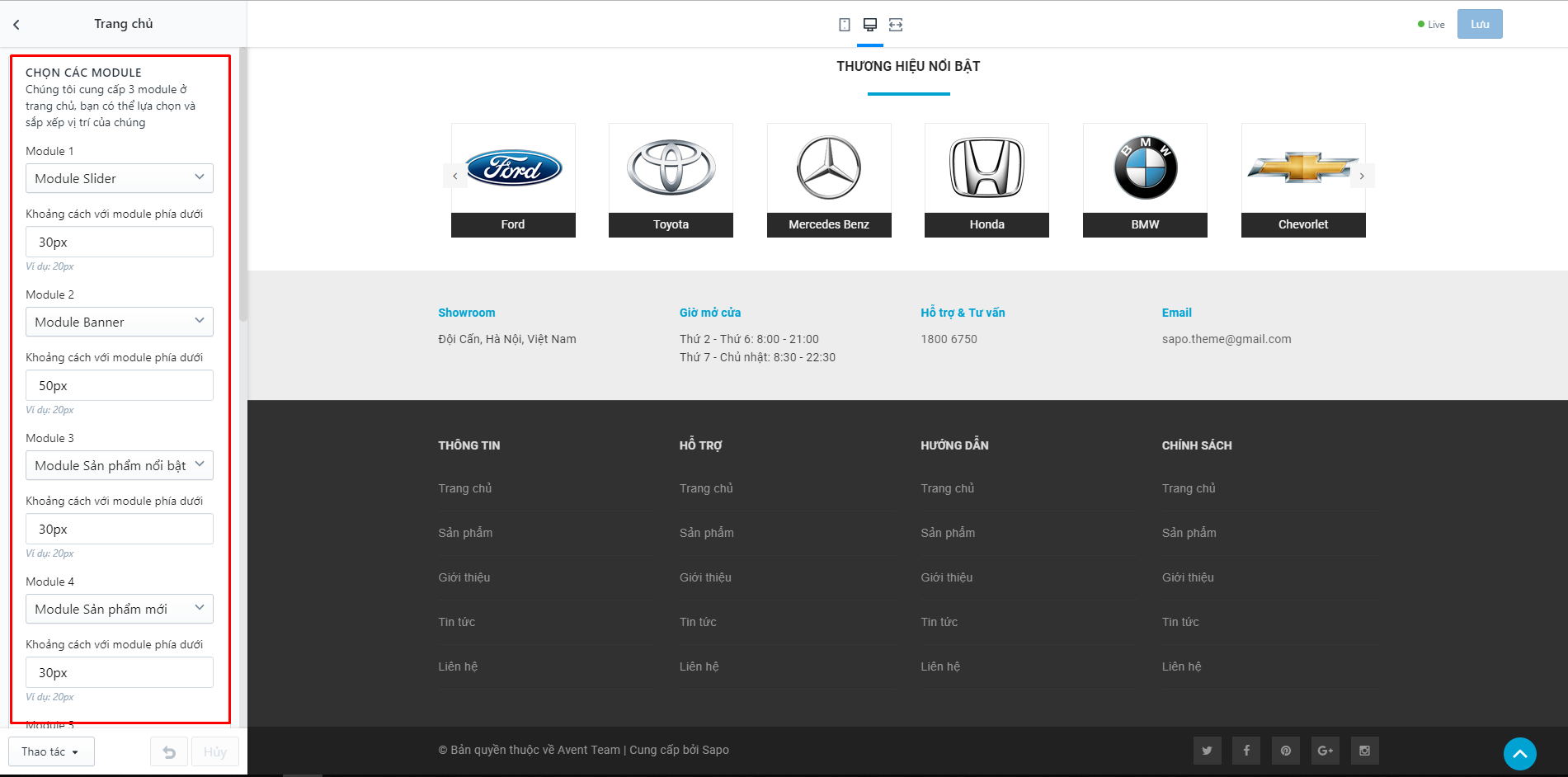Click the undo arrow button

[169, 752]
